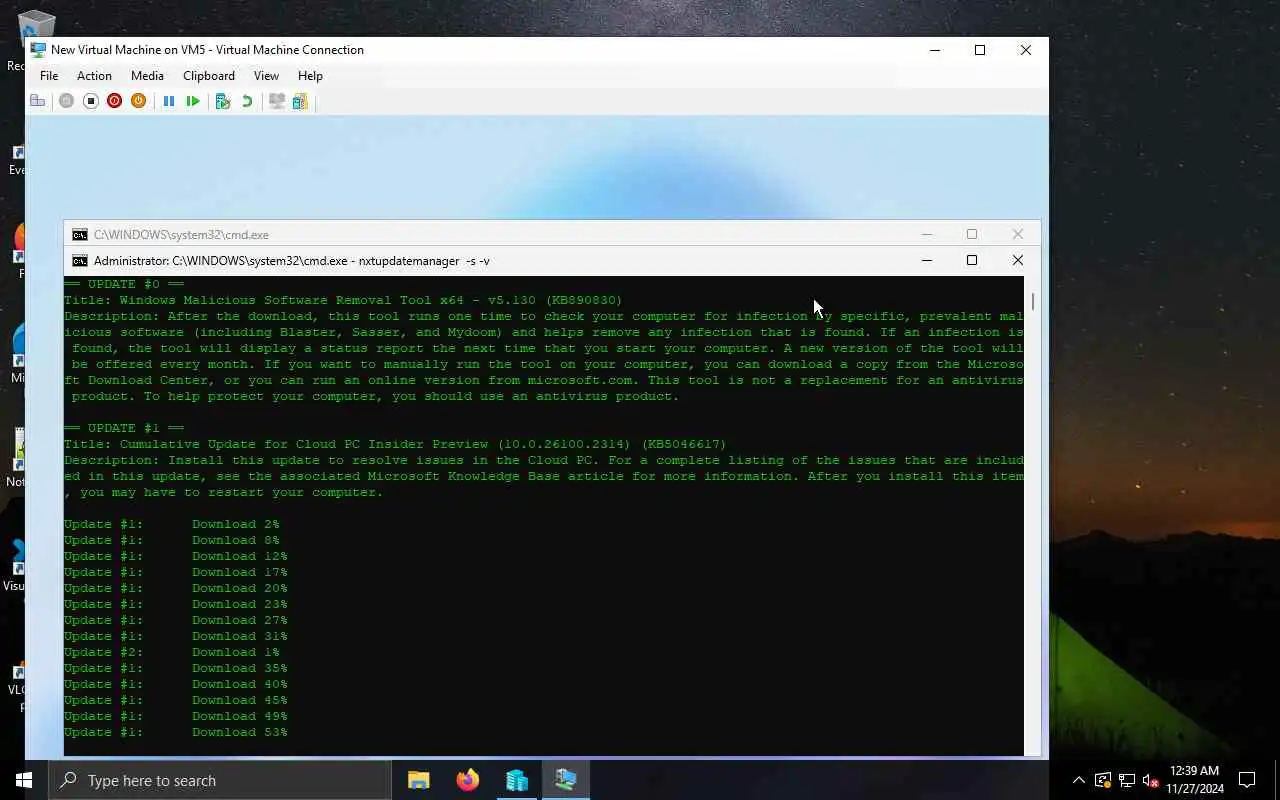Click the Virtual Machine Connection title bar icon
1280x800 pixels.
pos(38,50)
